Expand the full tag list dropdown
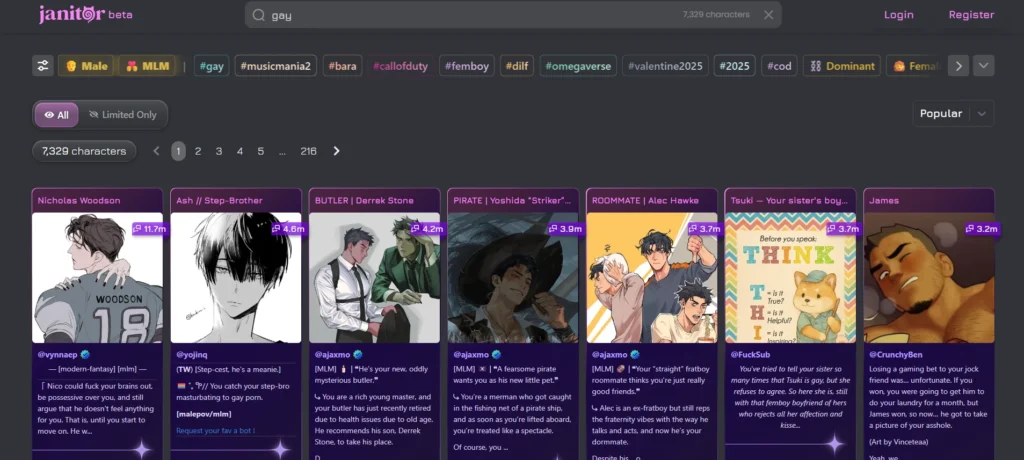 (x=984, y=65)
